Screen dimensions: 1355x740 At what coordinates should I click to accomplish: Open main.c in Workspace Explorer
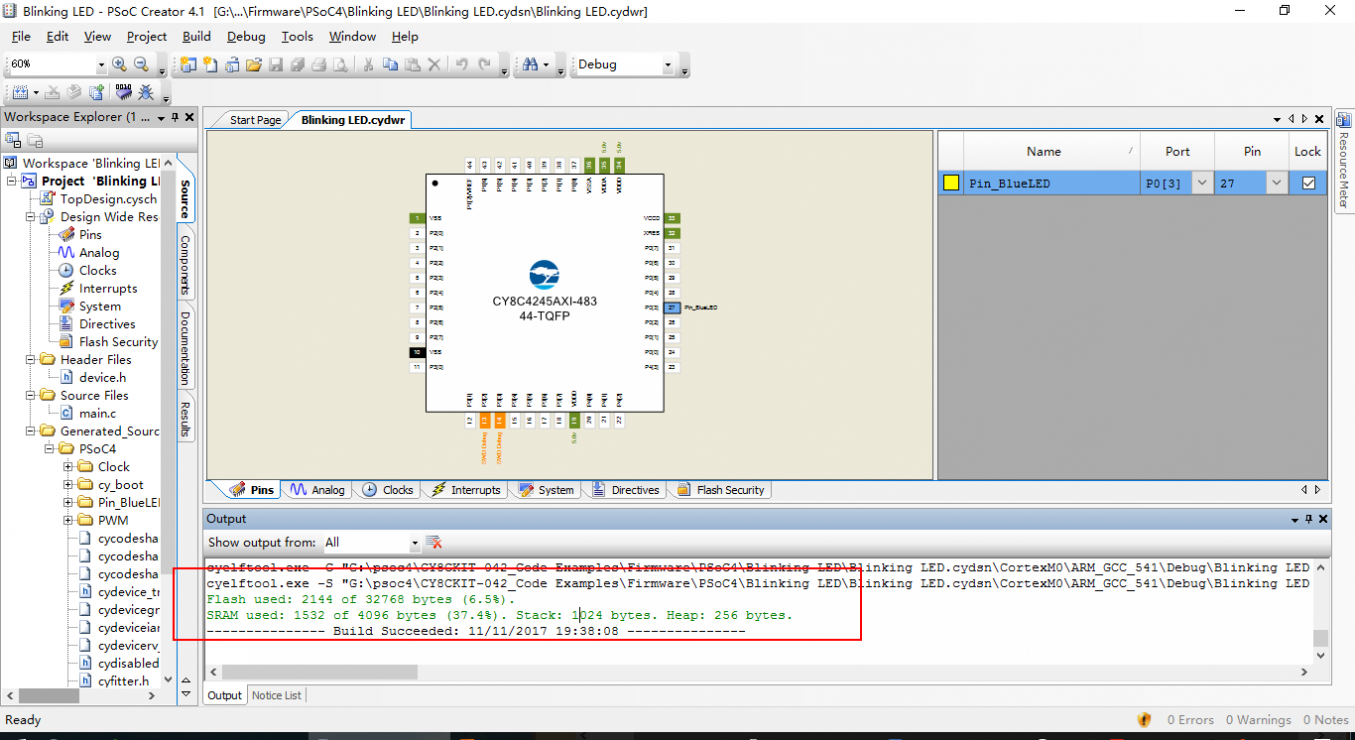pyautogui.click(x=97, y=413)
